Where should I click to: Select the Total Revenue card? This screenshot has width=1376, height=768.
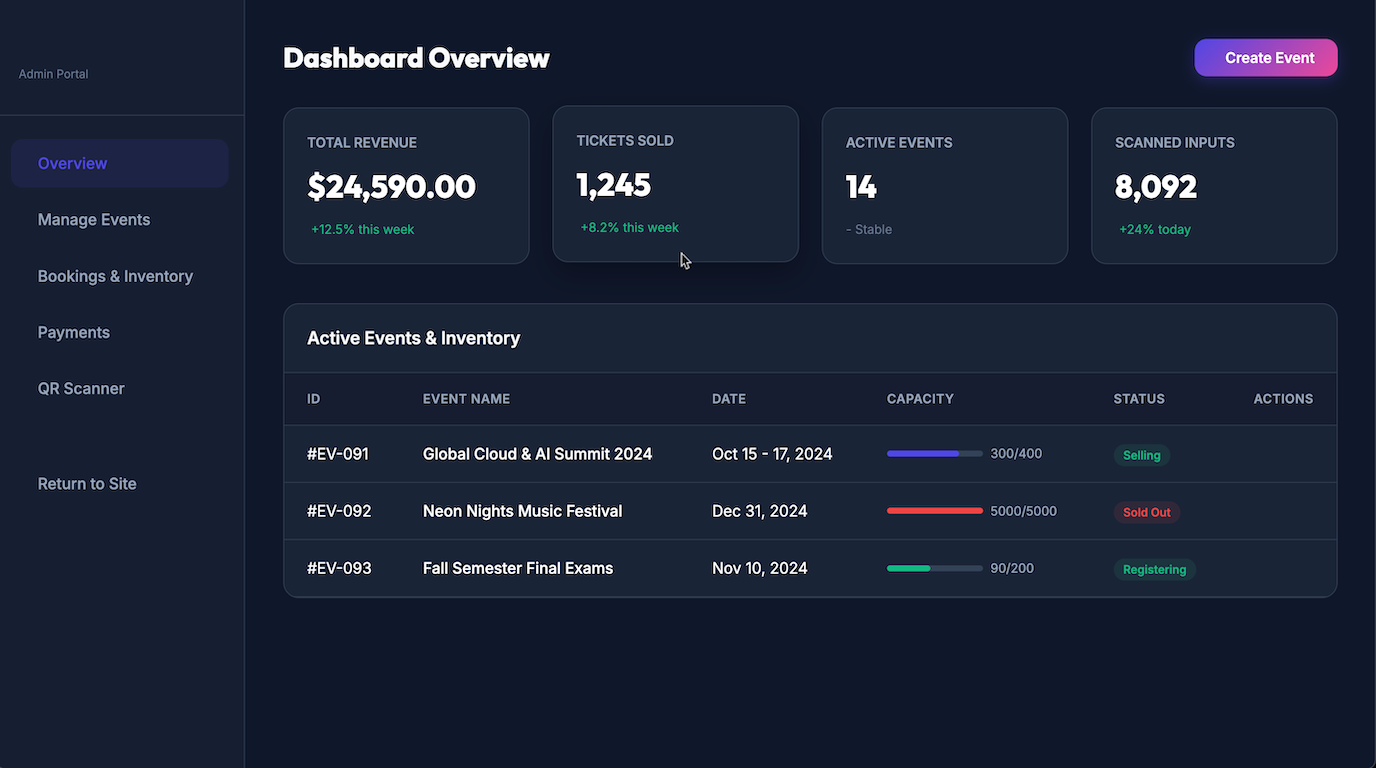406,186
